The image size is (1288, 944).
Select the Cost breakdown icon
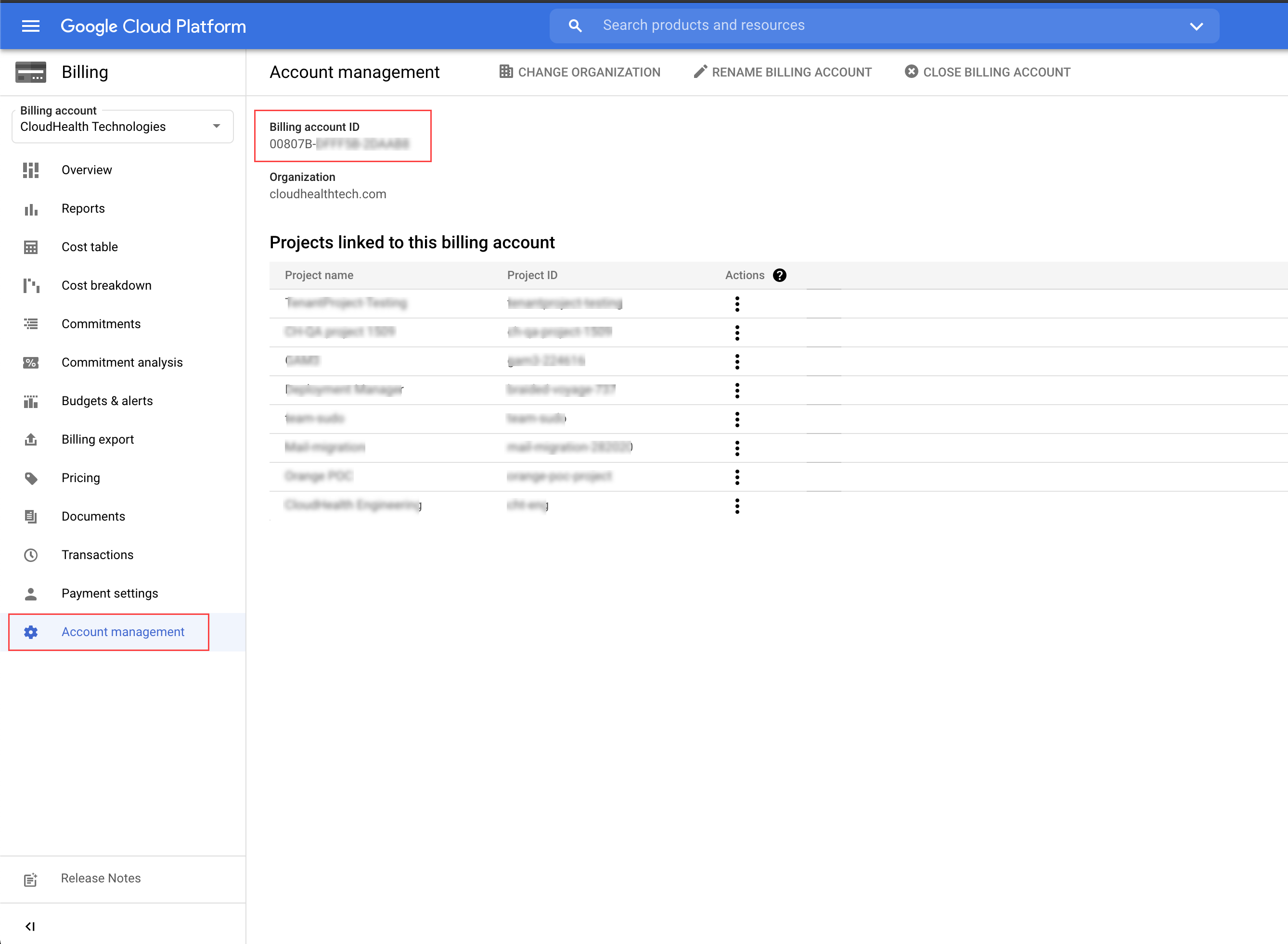(x=30, y=285)
